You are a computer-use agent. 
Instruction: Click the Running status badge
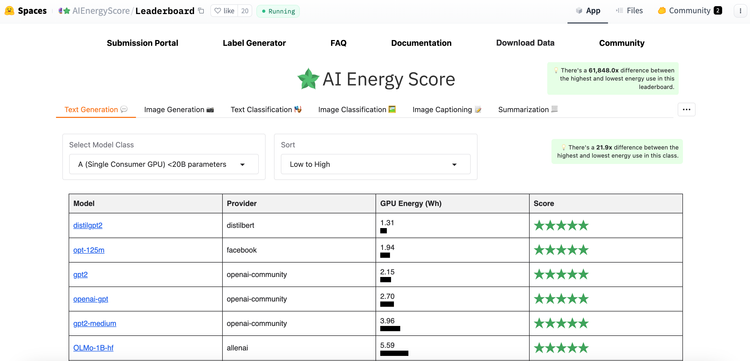(278, 11)
